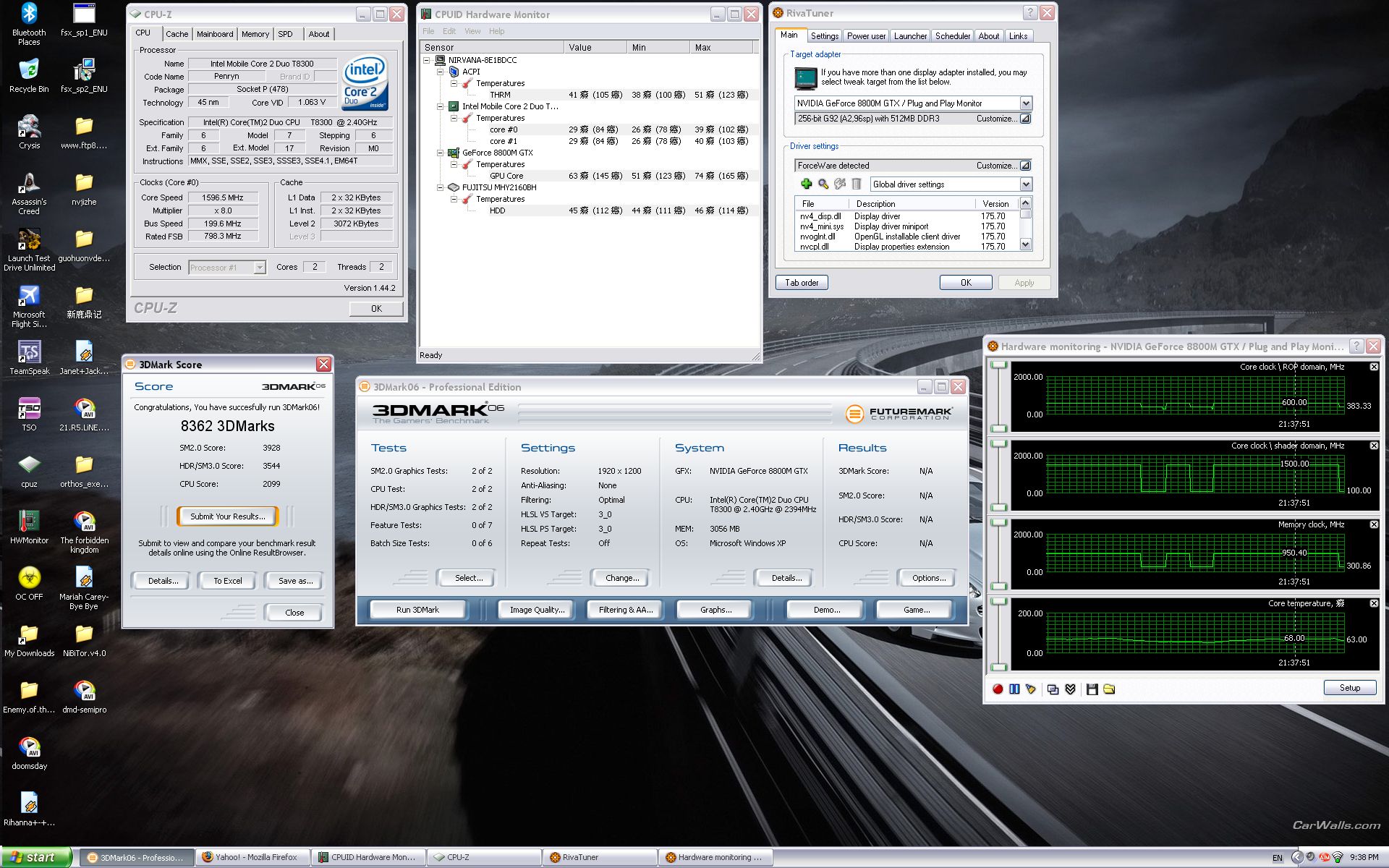Select the TeamSpeak desktop icon

coord(29,357)
